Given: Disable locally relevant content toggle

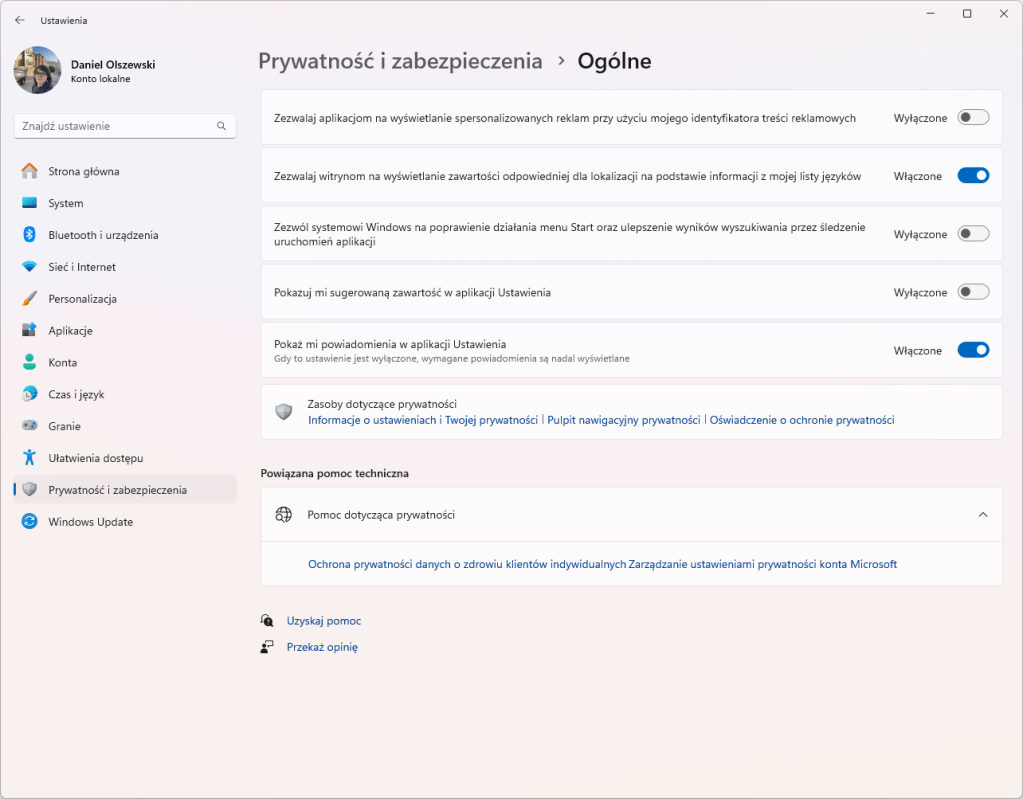Looking at the screenshot, I should (971, 175).
